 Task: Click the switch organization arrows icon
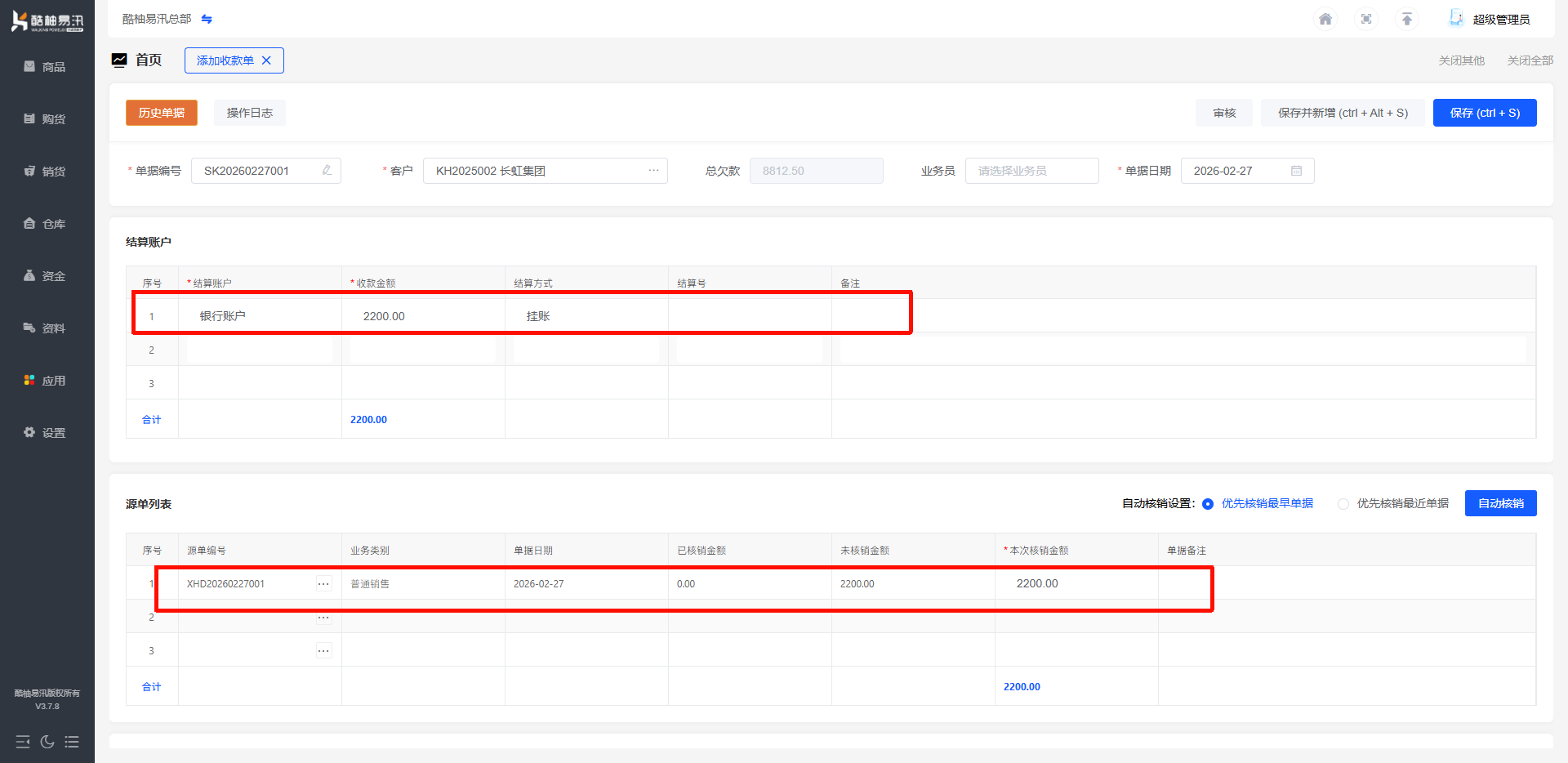pyautogui.click(x=207, y=19)
